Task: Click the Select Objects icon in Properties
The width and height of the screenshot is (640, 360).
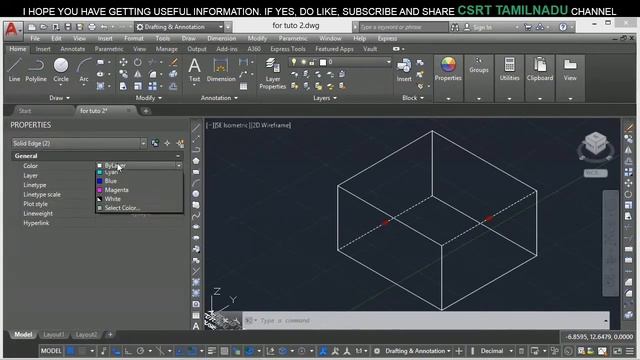Action: click(167, 143)
